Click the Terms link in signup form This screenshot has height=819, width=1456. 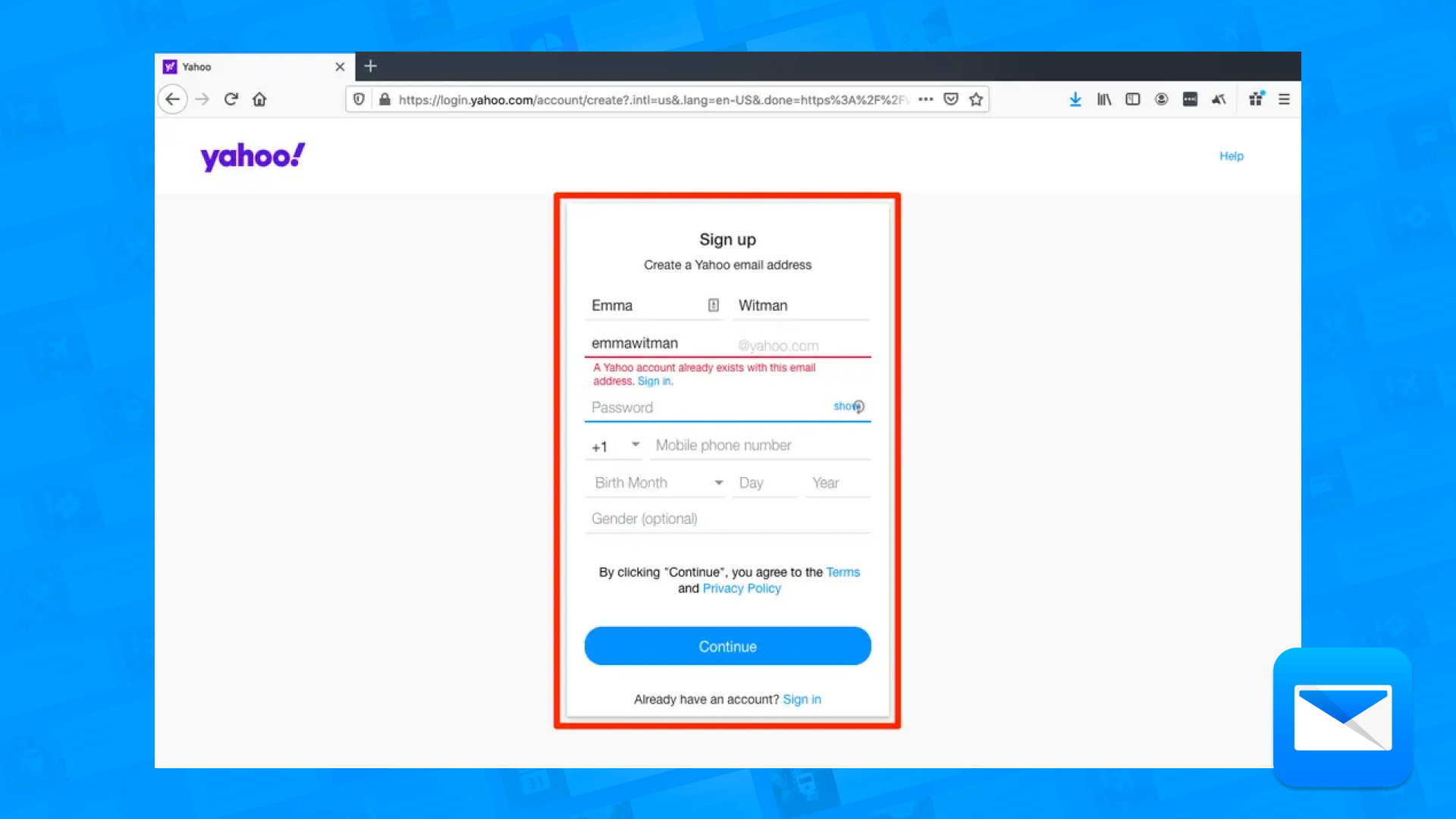click(x=843, y=571)
